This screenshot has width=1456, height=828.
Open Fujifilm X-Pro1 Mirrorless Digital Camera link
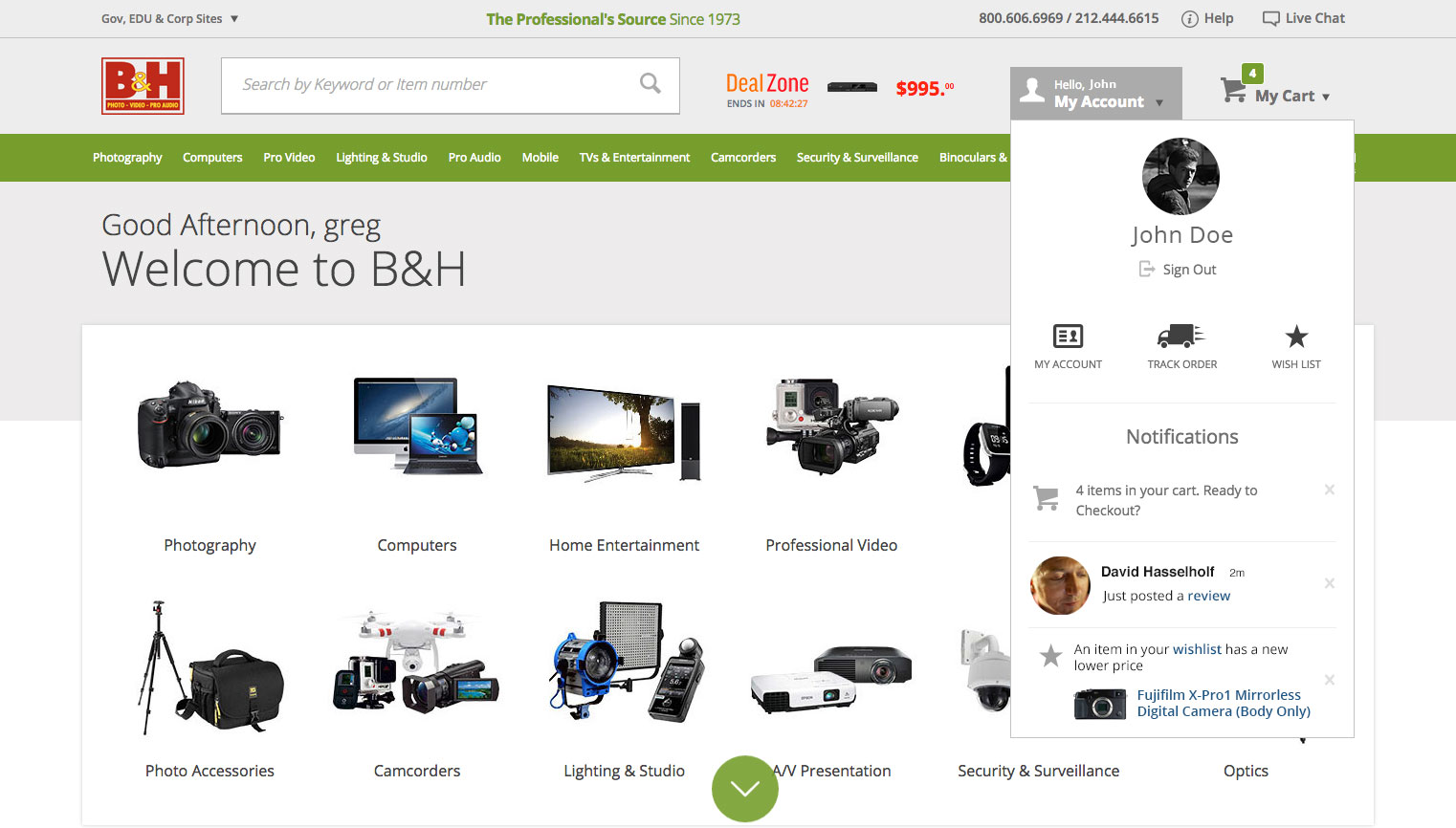[1224, 703]
